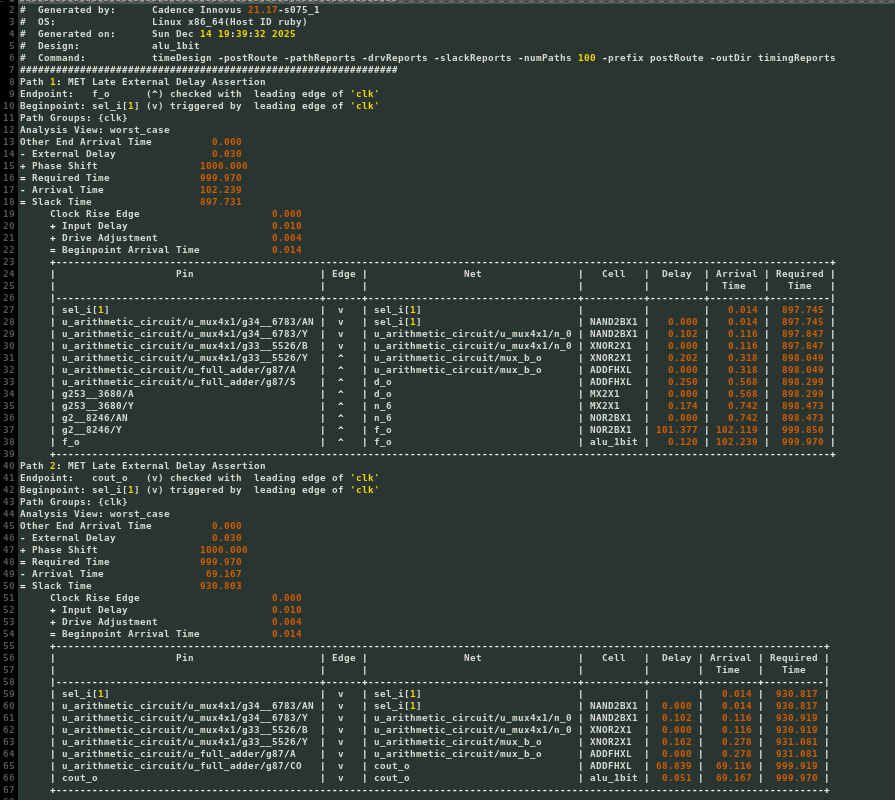Click Path 2 Slack Time value 930.803
This screenshot has width=895, height=800.
pyautogui.click(x=220, y=585)
